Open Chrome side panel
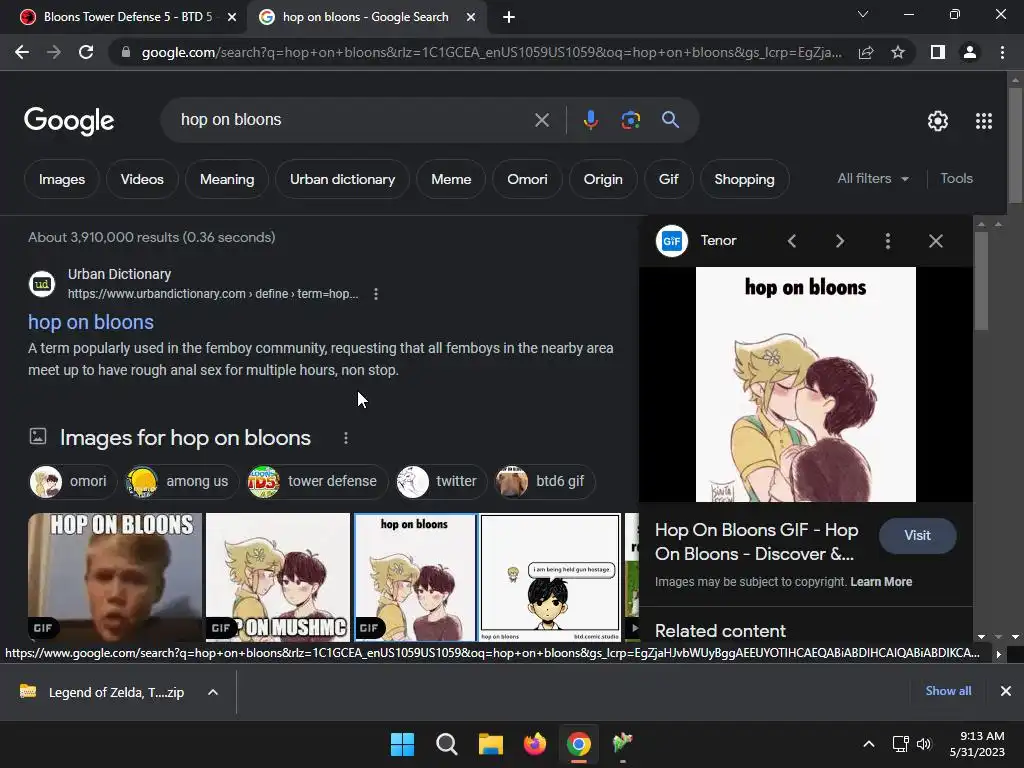This screenshot has width=1024, height=768. tap(938, 52)
